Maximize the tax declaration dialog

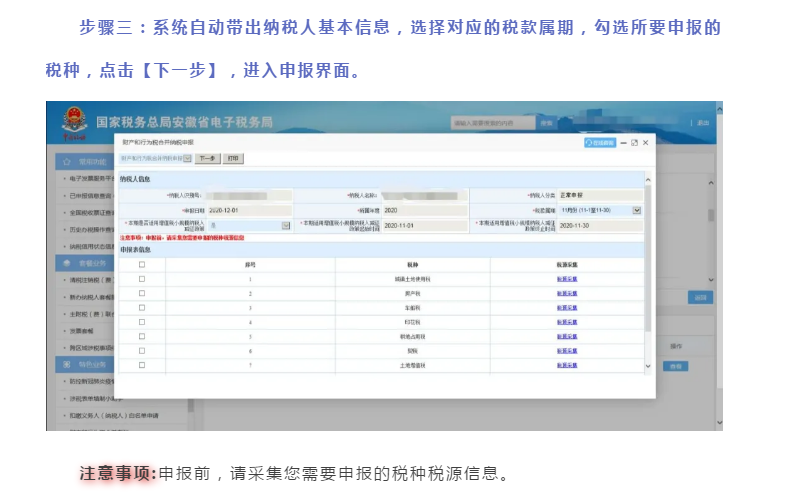click(x=634, y=143)
